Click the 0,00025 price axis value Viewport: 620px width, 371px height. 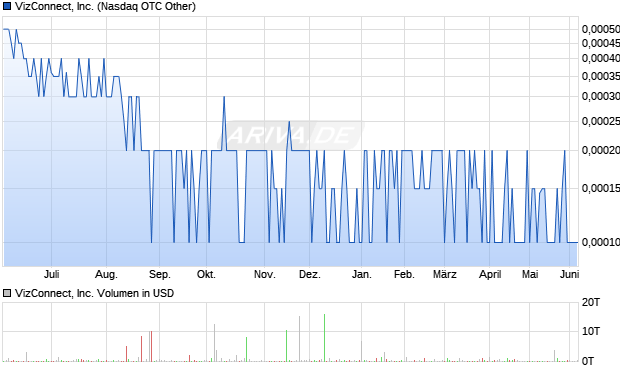click(601, 121)
